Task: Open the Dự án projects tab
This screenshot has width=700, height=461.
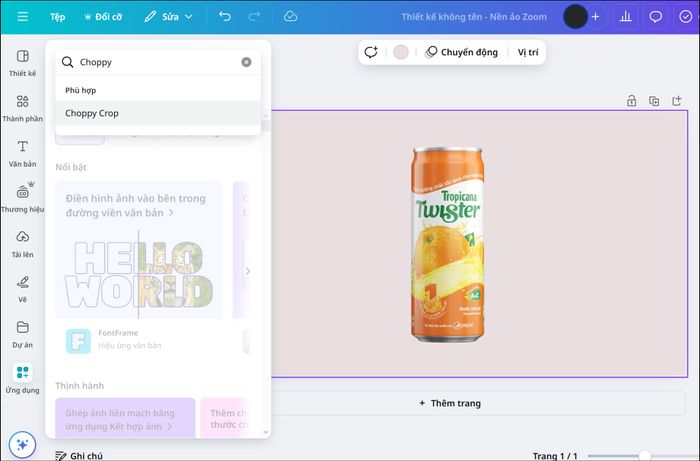Action: (x=22, y=335)
